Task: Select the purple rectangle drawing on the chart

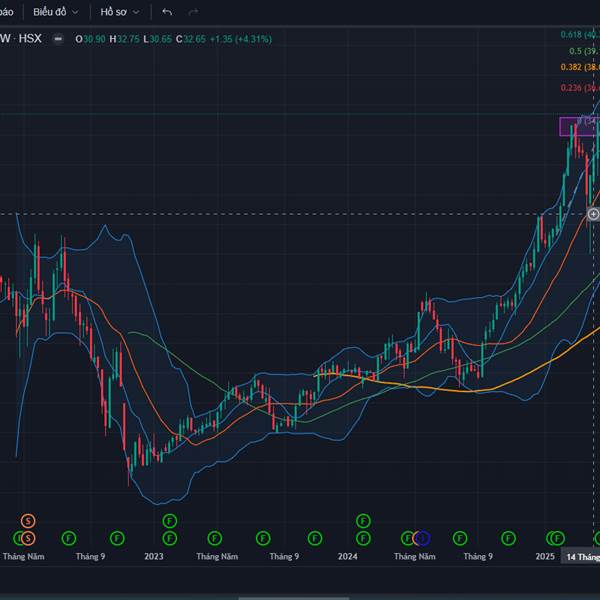Action: (x=579, y=127)
